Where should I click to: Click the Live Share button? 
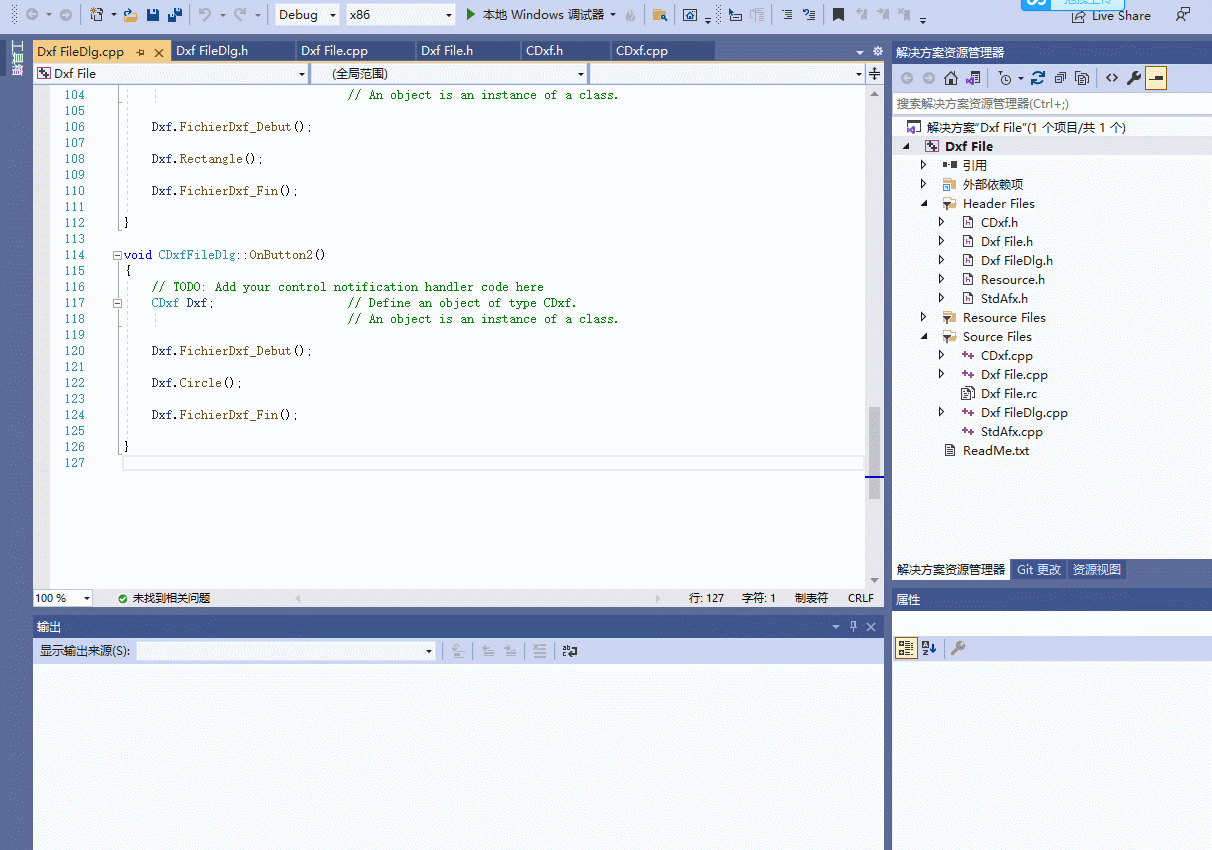tap(1110, 16)
